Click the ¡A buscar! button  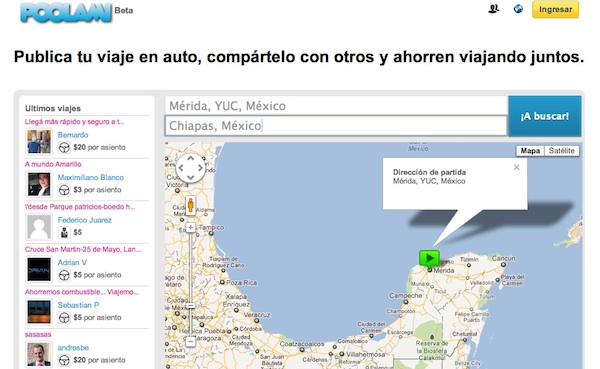pyautogui.click(x=545, y=116)
